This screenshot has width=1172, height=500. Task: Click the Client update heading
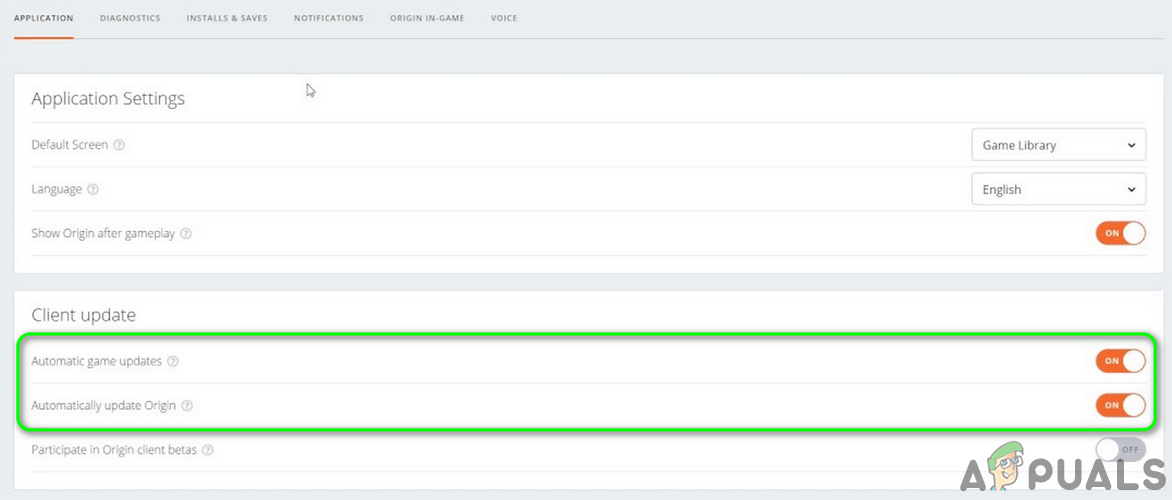tap(84, 315)
